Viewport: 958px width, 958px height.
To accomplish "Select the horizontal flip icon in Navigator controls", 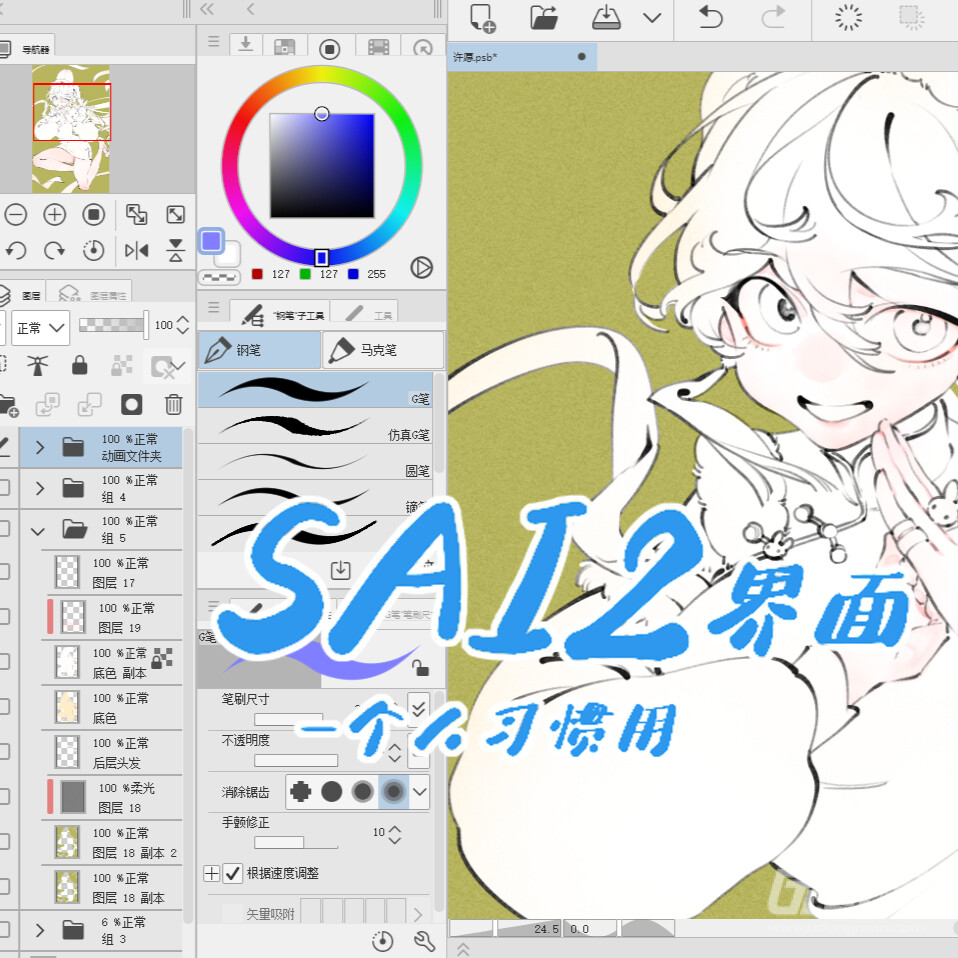I will pos(137,251).
